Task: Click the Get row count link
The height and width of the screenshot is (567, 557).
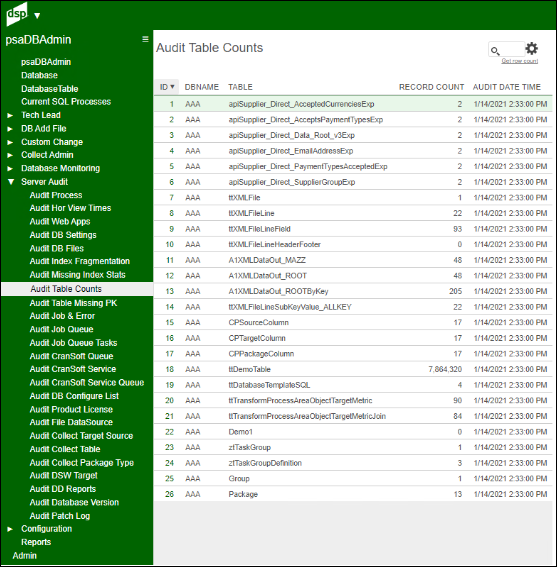Action: point(519,61)
